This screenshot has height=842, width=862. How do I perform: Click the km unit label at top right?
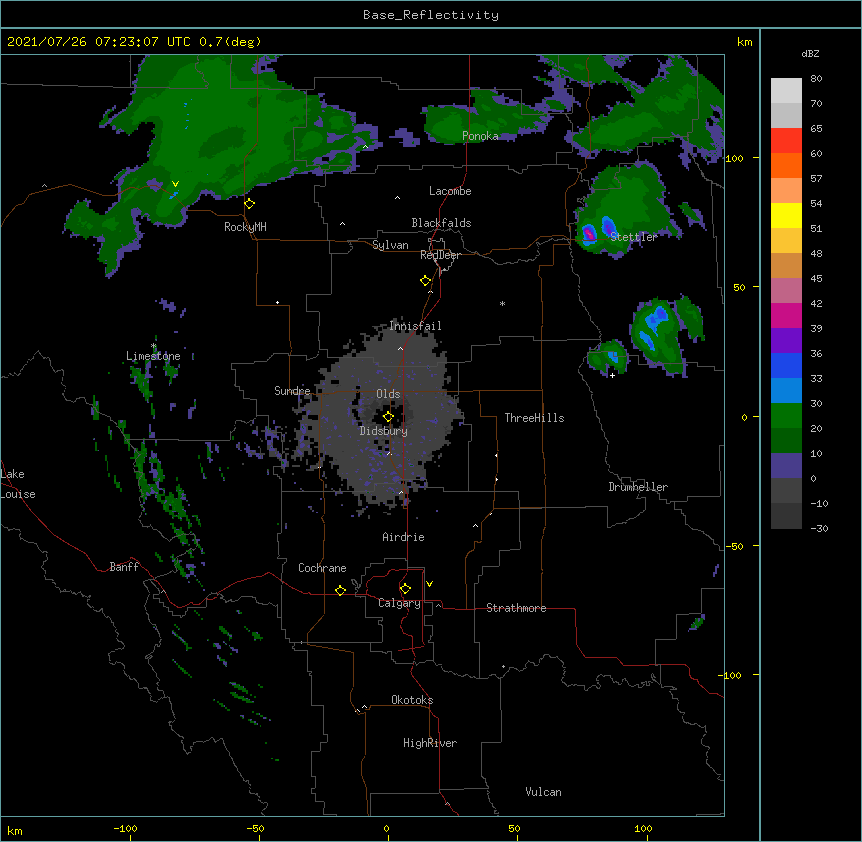(x=744, y=42)
